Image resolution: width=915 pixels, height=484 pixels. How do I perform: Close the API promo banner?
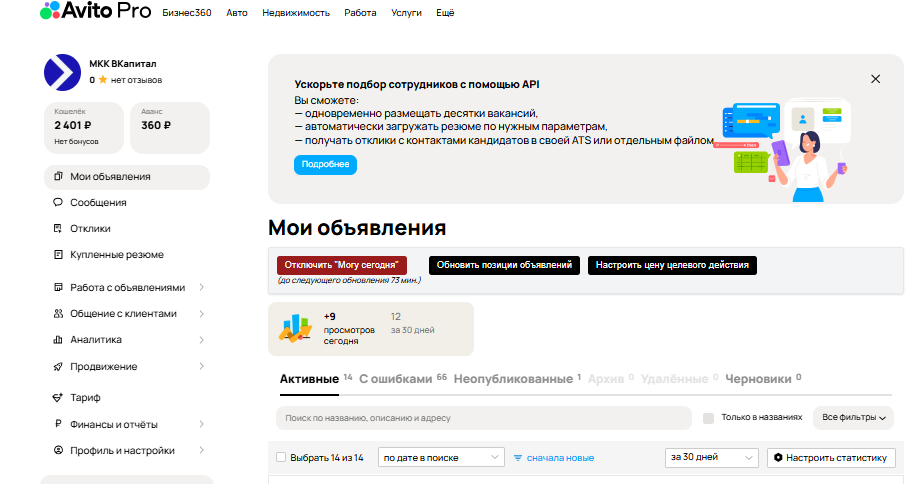pos(875,79)
